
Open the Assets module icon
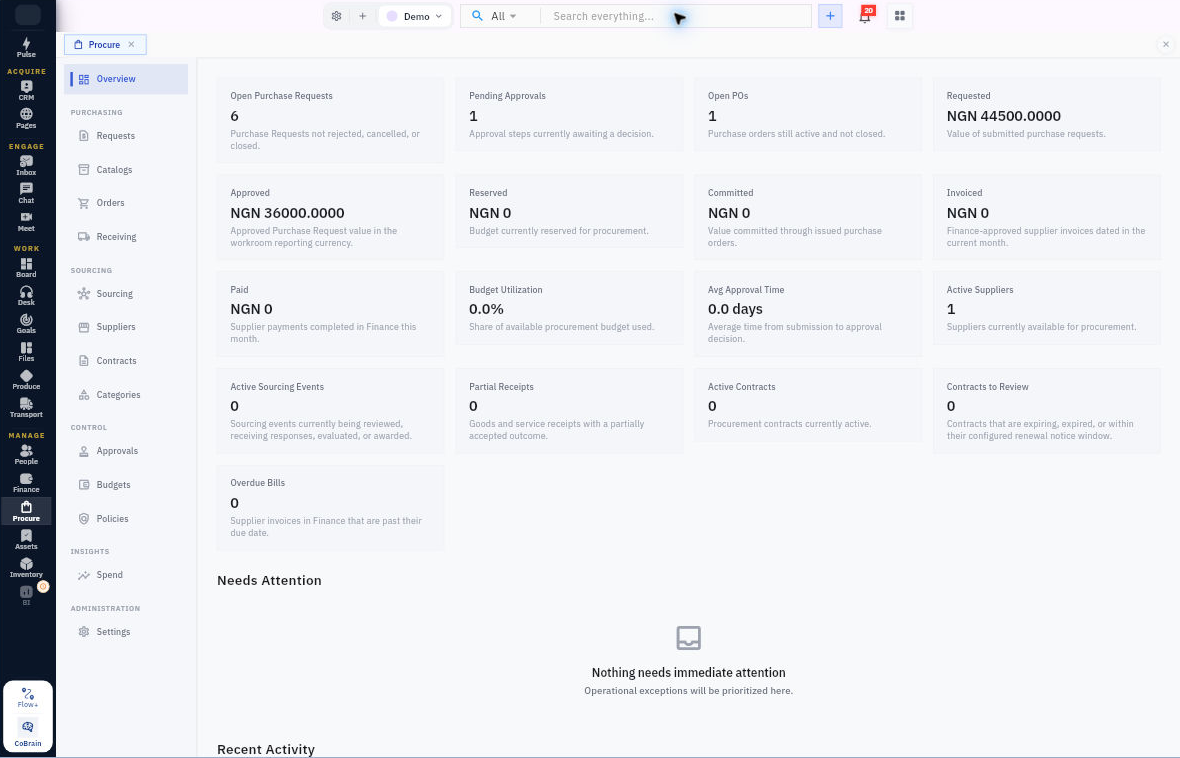pyautogui.click(x=26, y=539)
